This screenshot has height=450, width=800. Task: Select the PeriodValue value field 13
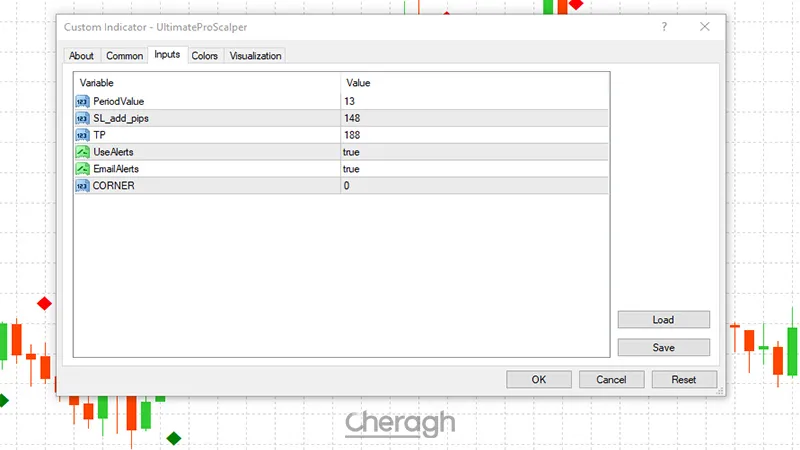(350, 102)
